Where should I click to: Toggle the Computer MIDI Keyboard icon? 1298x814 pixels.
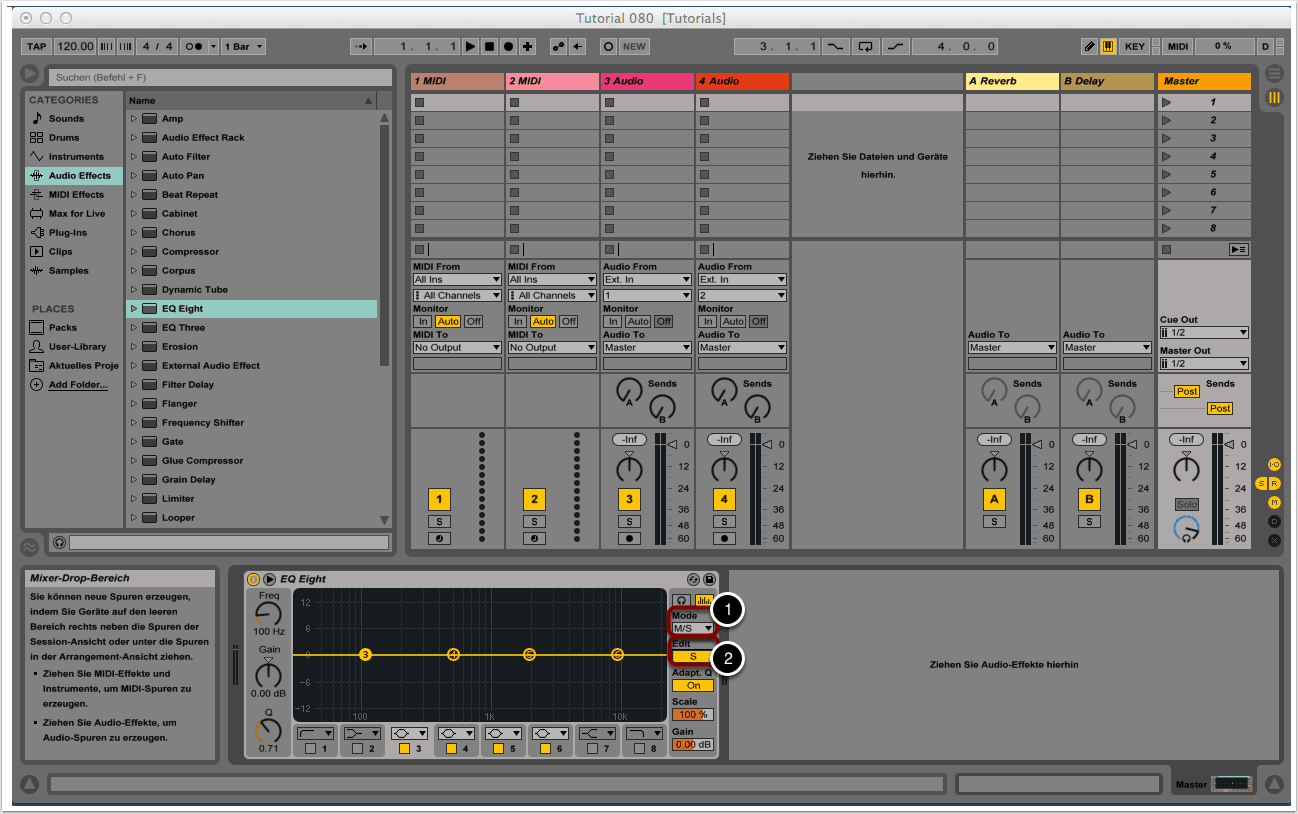1108,46
